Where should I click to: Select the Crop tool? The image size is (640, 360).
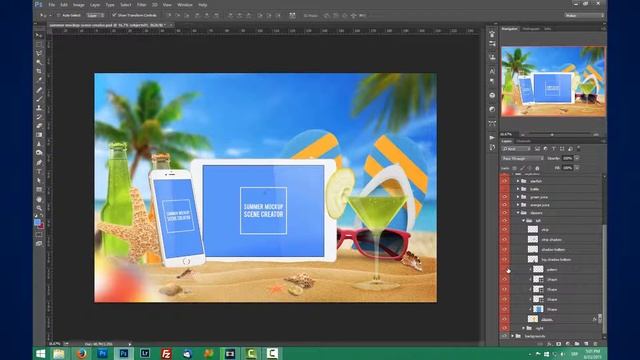39,71
